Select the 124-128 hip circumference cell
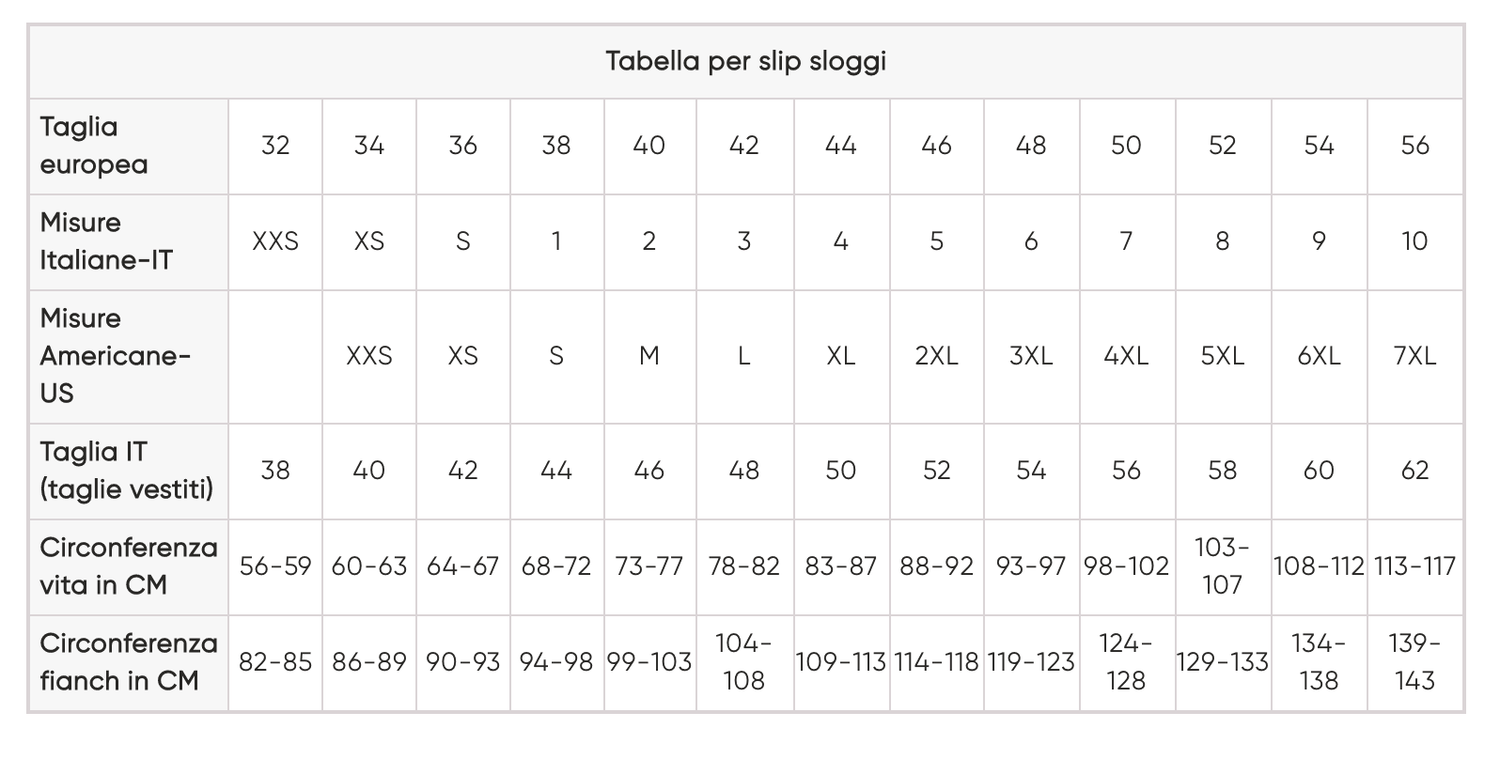The image size is (1500, 759). click(1126, 662)
